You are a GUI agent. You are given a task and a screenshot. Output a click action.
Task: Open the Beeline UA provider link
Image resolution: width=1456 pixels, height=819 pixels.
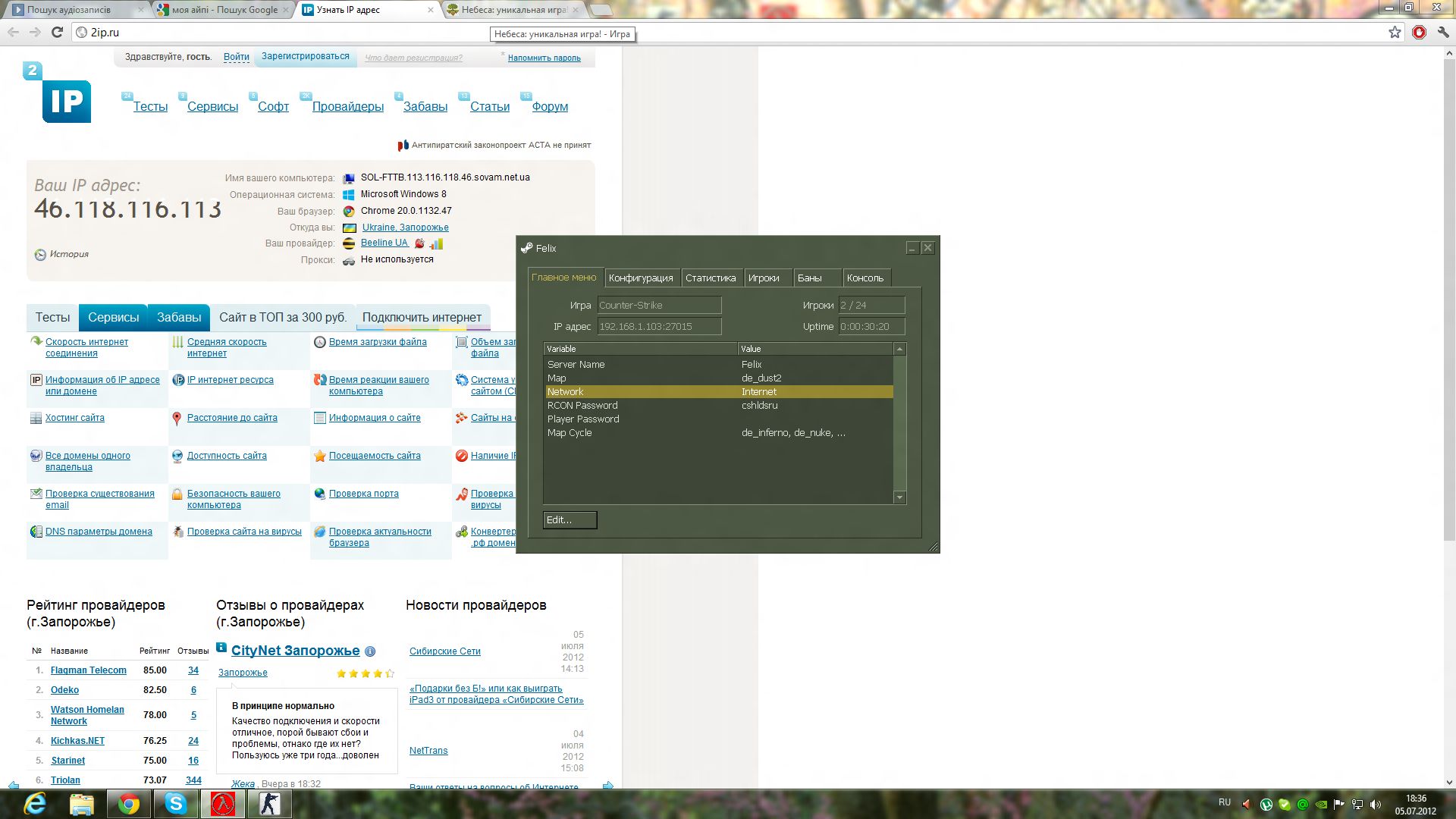384,243
